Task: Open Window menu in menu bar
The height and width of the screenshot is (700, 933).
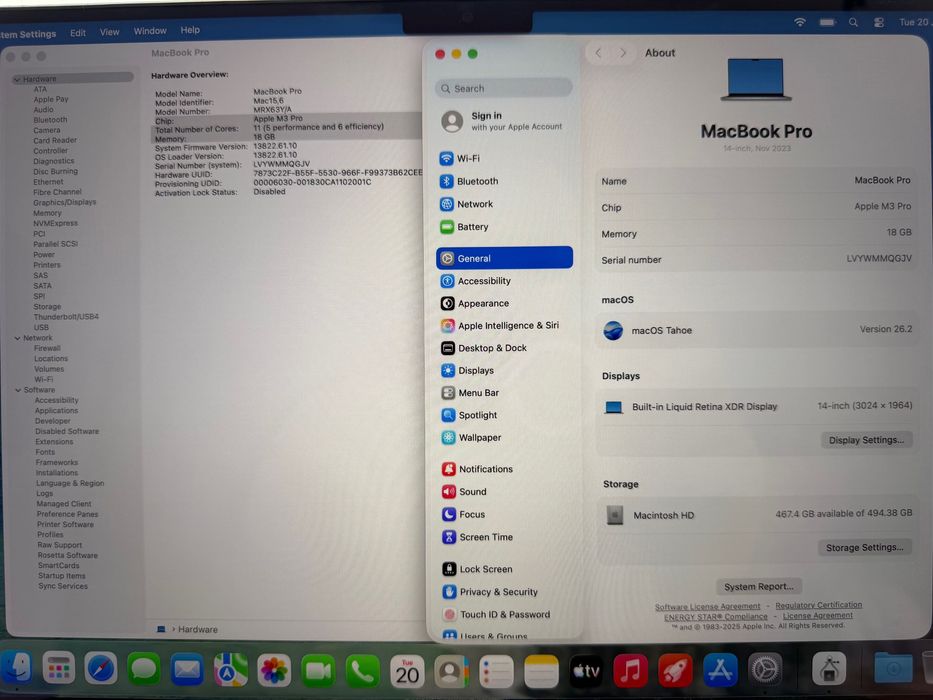Action: [x=150, y=30]
